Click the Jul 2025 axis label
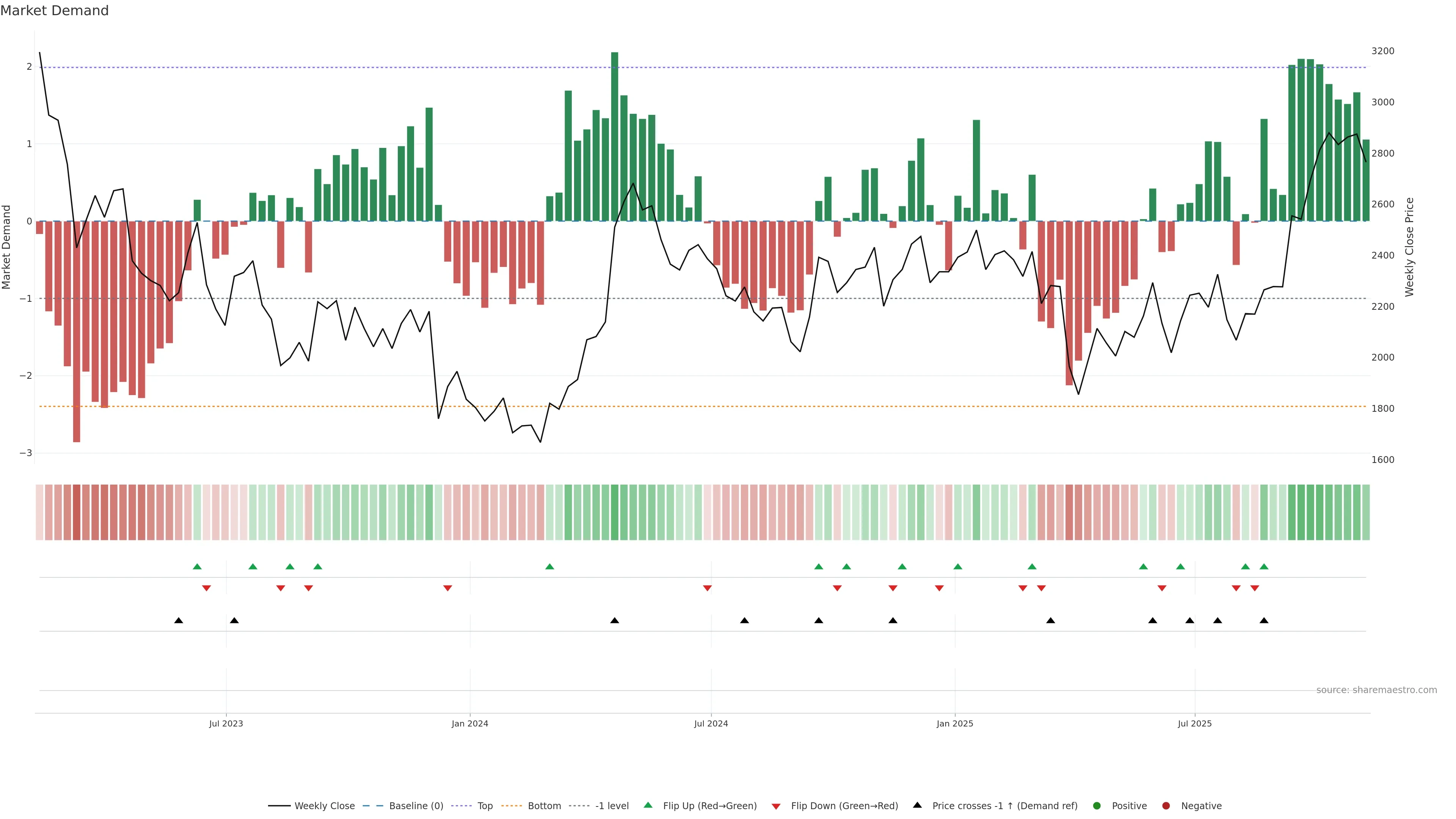This screenshot has width=1456, height=819. (1194, 723)
